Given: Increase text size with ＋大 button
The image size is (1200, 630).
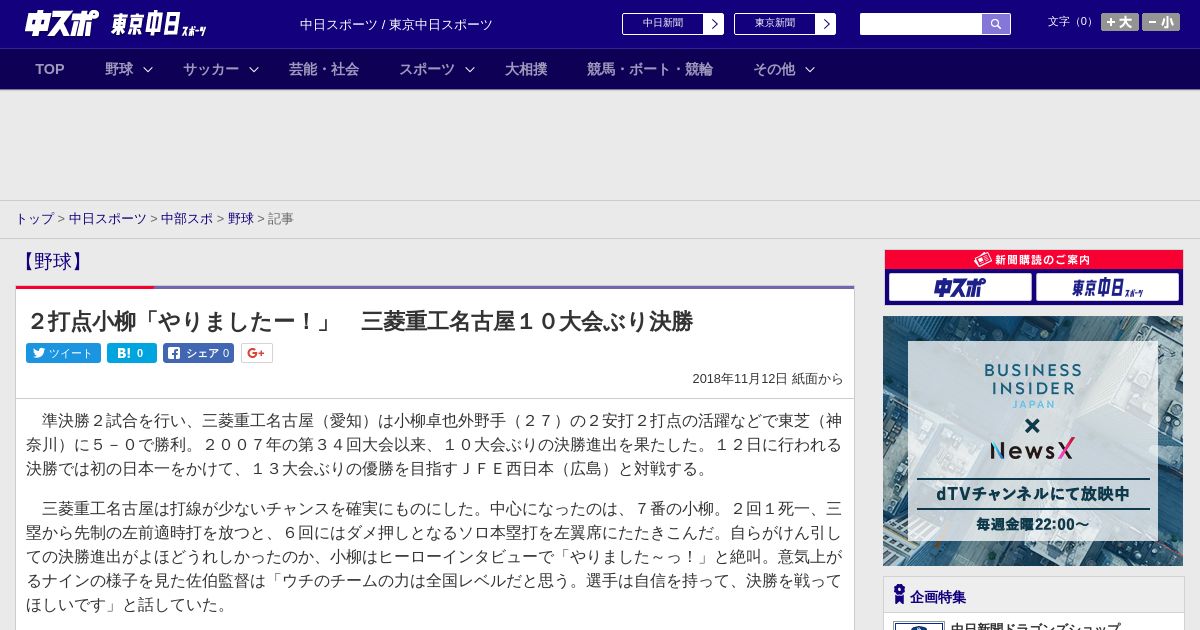Looking at the screenshot, I should (x=1120, y=22).
